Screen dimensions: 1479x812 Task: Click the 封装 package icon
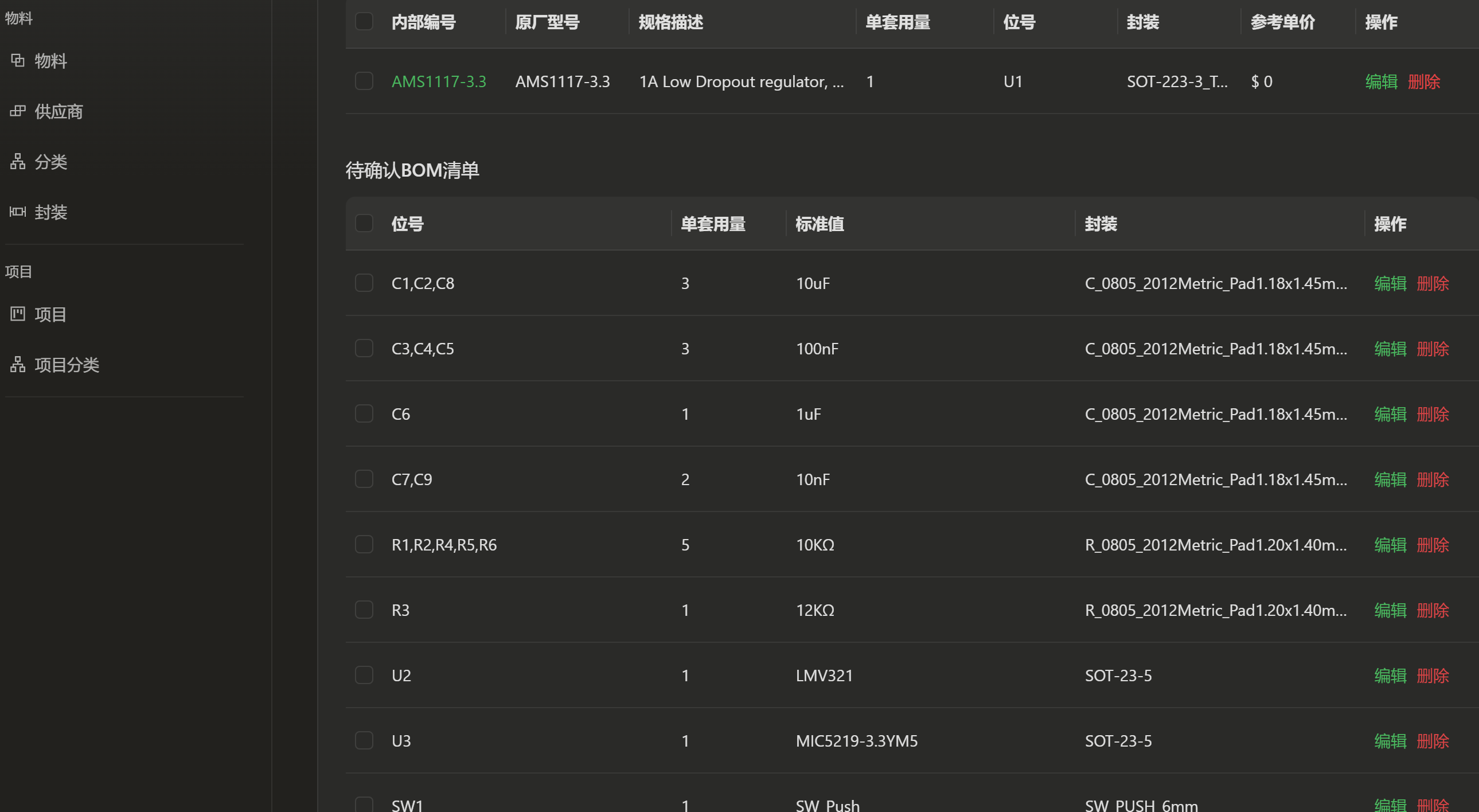tap(18, 212)
